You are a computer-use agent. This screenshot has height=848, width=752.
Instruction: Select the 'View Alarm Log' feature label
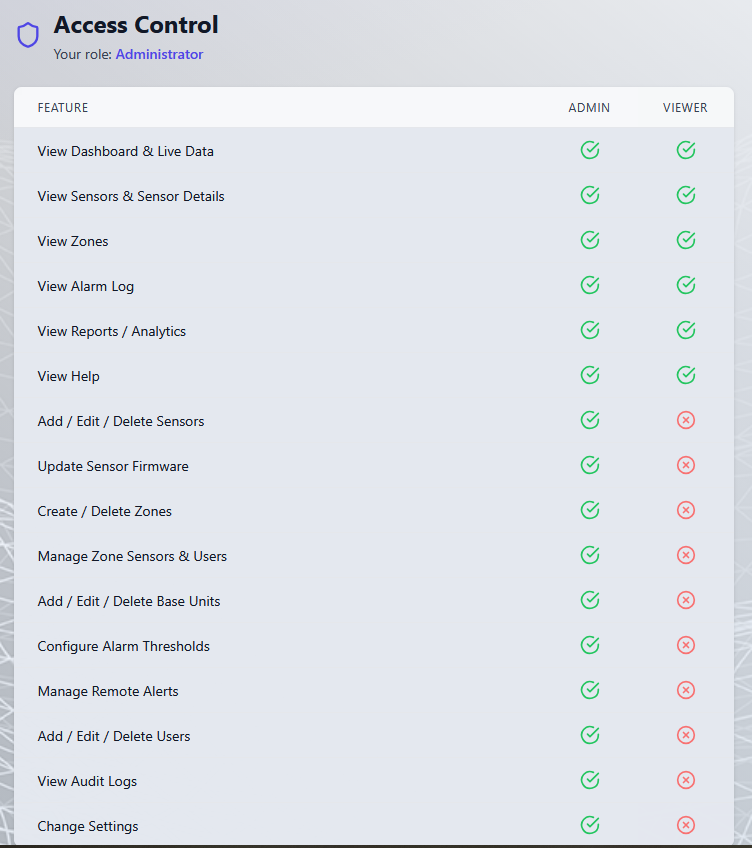(85, 286)
